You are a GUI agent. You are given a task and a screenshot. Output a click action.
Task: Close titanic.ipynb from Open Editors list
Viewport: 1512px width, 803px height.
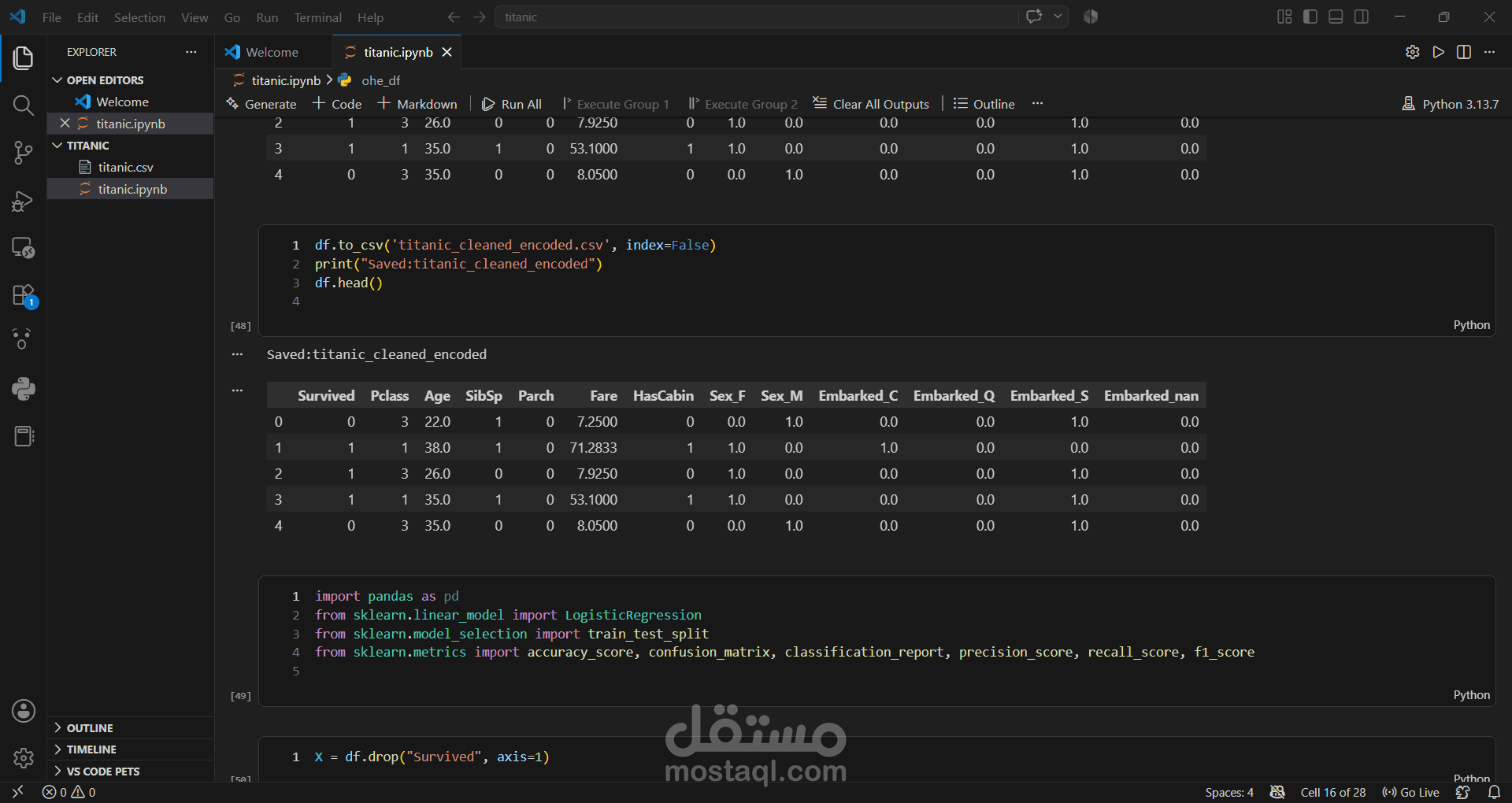coord(65,124)
